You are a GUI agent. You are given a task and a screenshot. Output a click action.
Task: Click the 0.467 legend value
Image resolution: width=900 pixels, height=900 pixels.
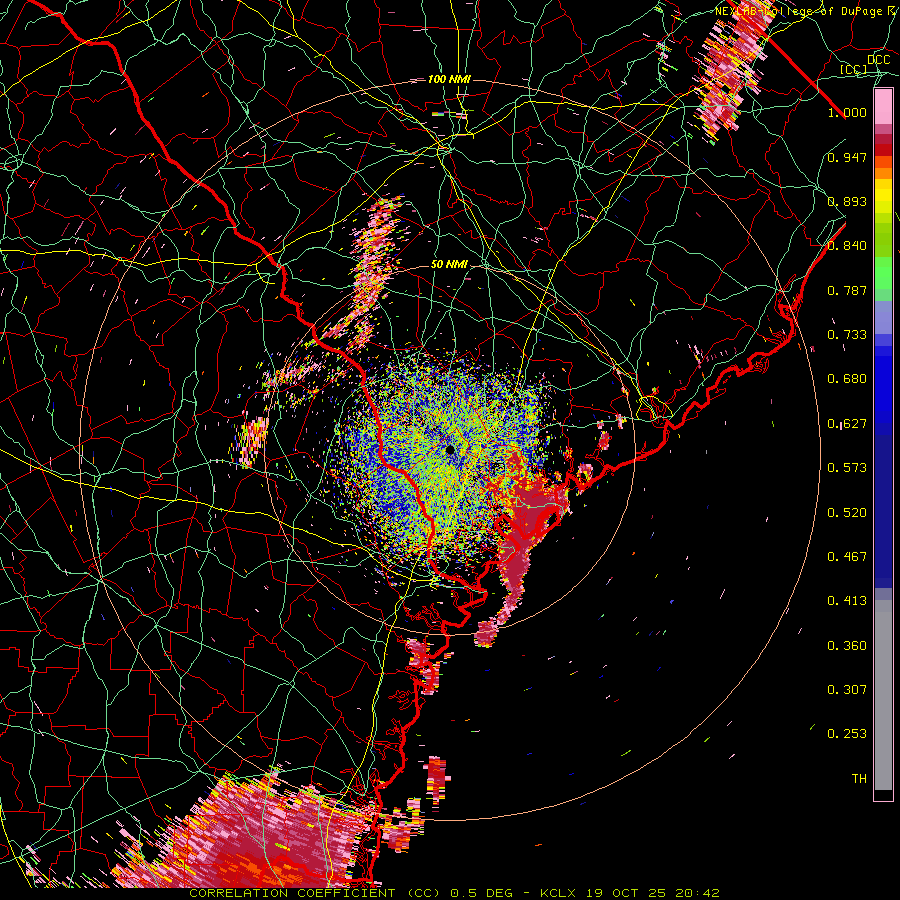point(847,557)
